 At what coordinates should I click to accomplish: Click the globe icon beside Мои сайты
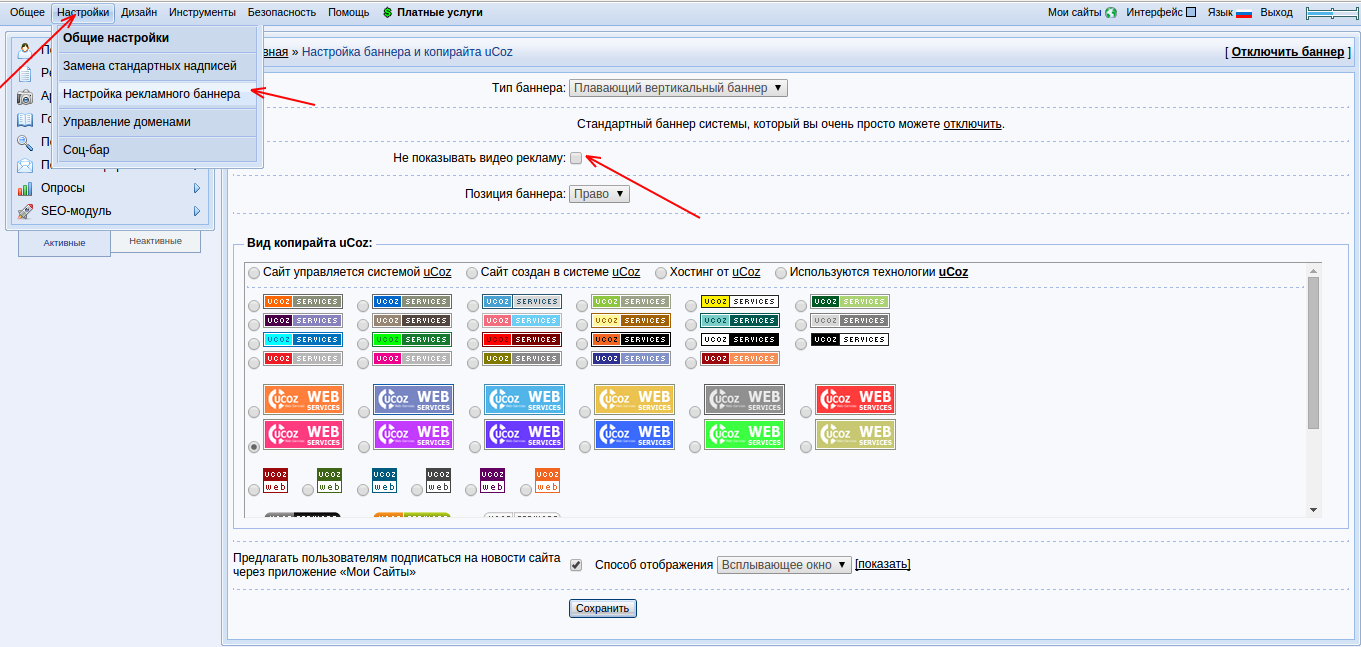pos(1111,13)
